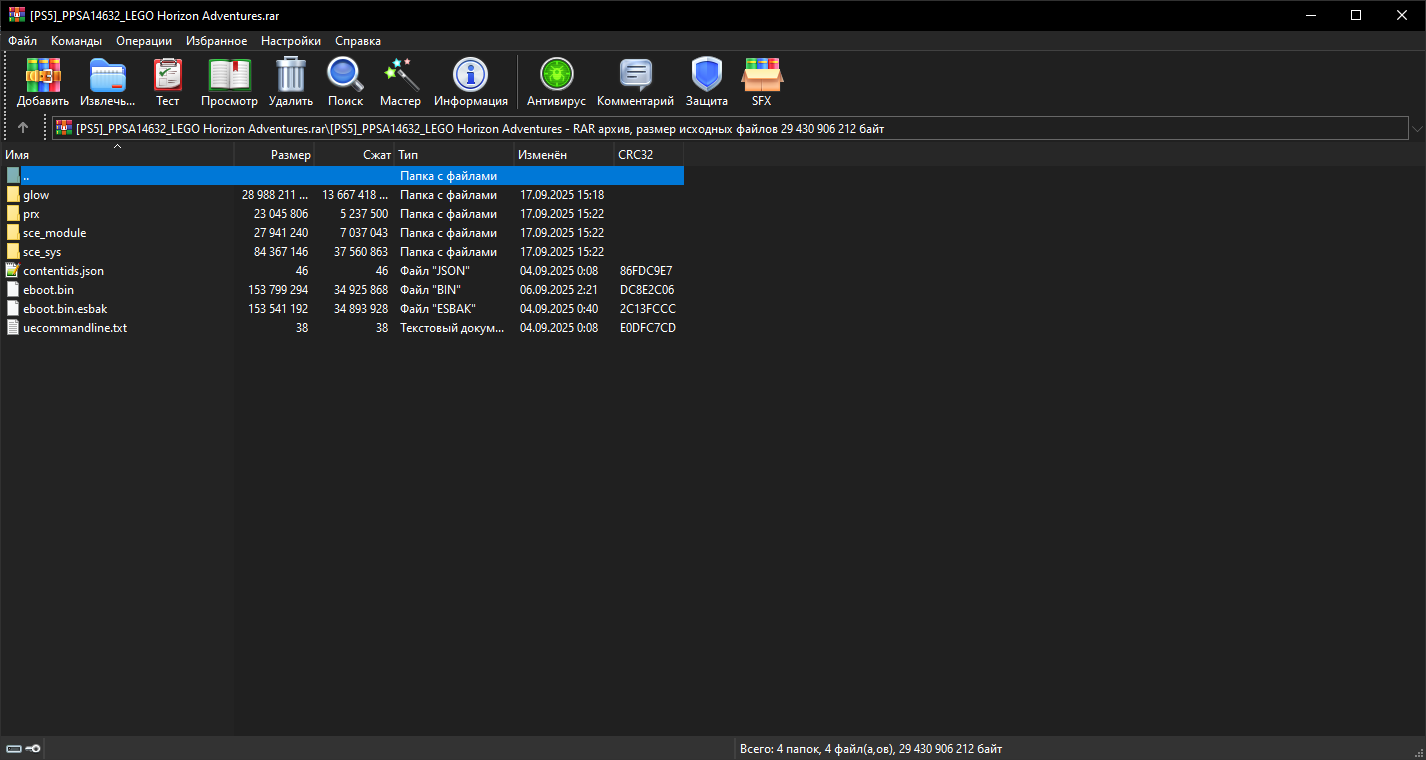Select the sce_module folder name

tap(55, 233)
